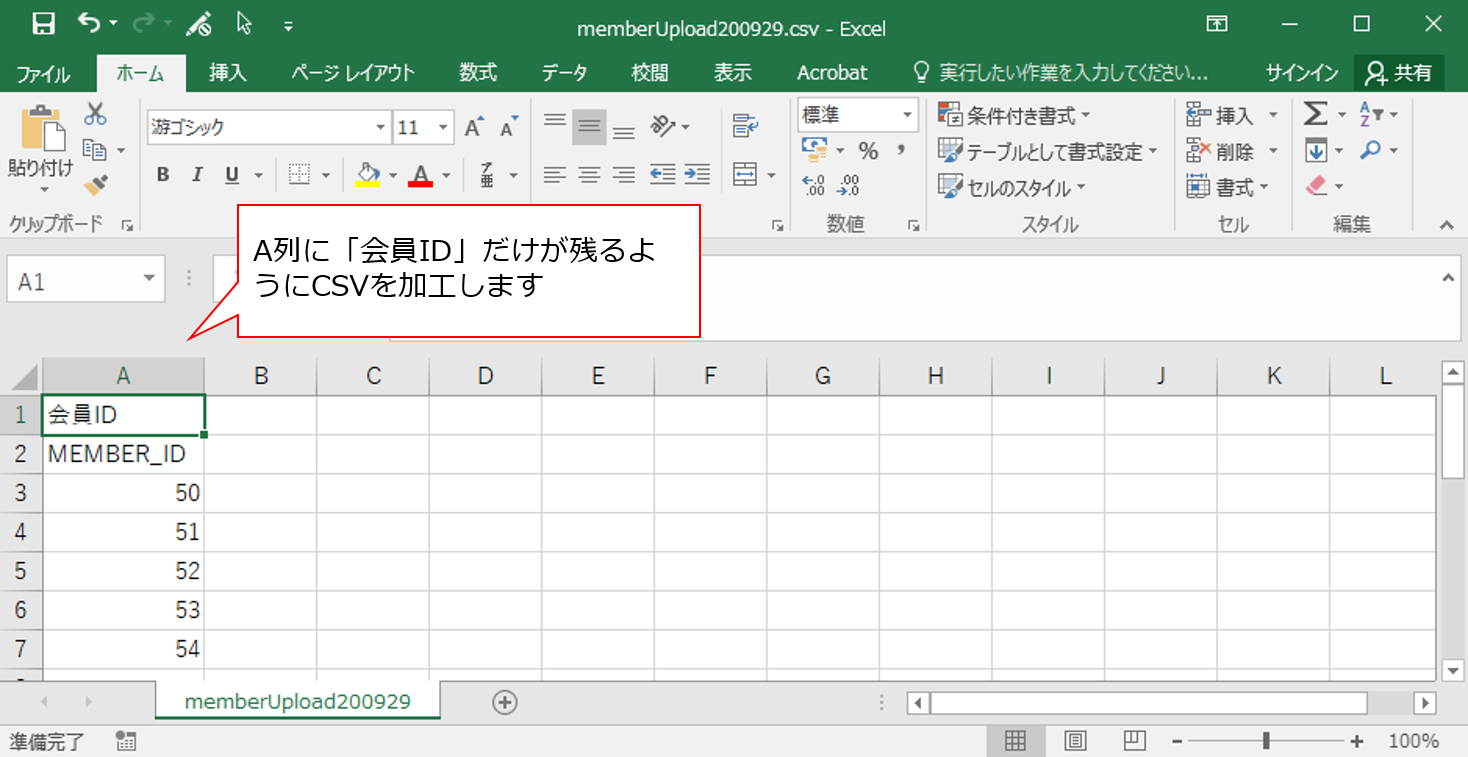Toggle Italic formatting
Image resolution: width=1468 pixels, height=757 pixels.
click(x=197, y=175)
